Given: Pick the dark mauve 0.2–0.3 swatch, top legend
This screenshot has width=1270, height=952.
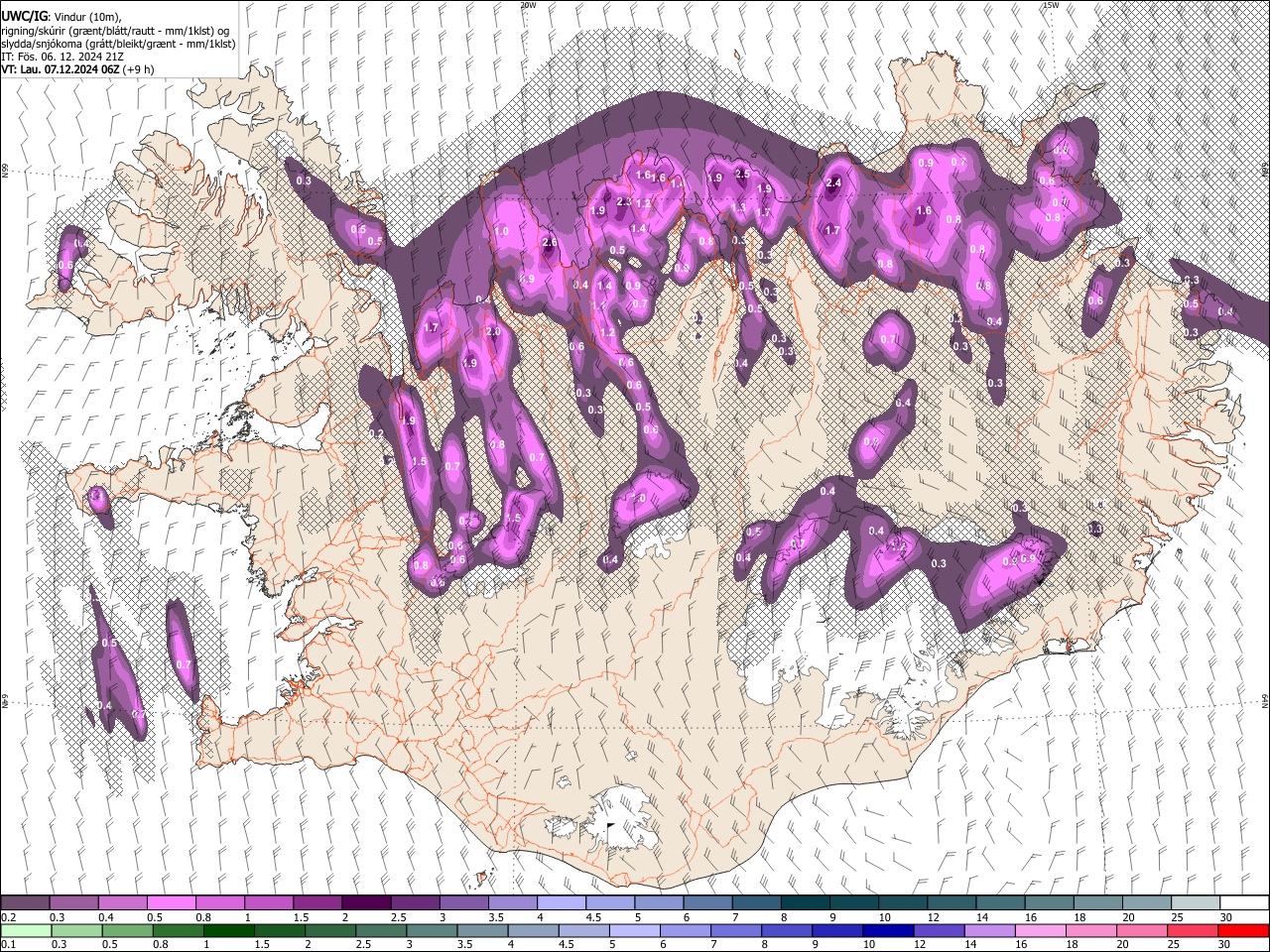Looking at the screenshot, I should (25, 902).
